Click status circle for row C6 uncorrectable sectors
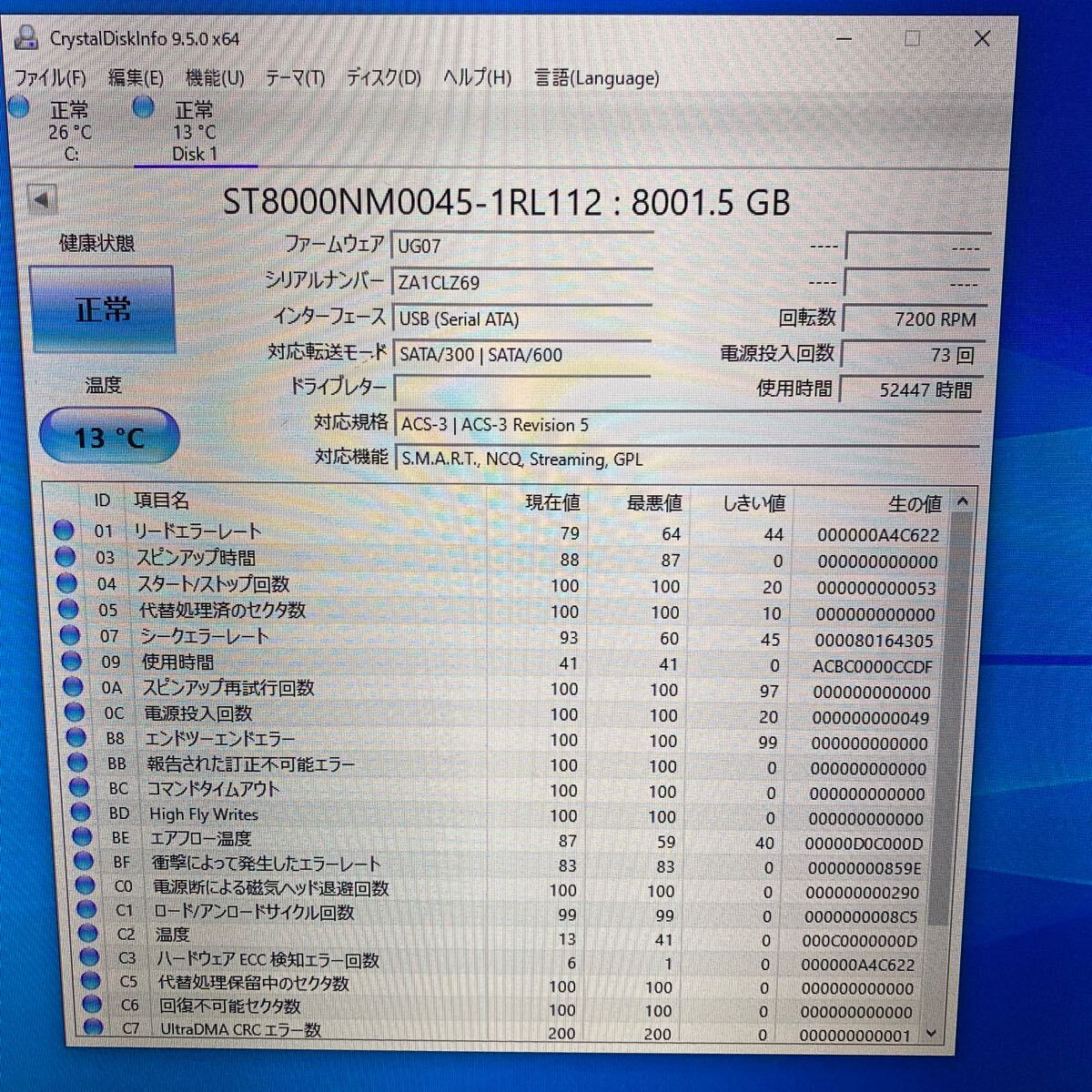This screenshot has width=1092, height=1092. pos(92,1005)
